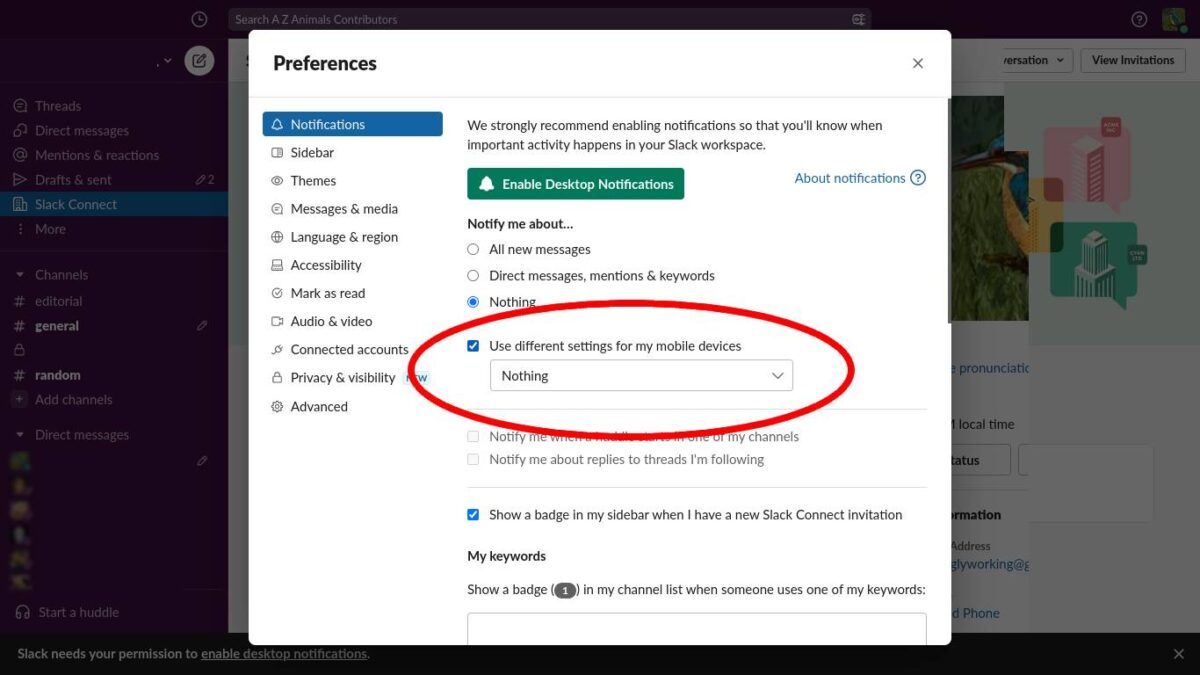Click Add channels
The height and width of the screenshot is (675, 1200).
[74, 400]
